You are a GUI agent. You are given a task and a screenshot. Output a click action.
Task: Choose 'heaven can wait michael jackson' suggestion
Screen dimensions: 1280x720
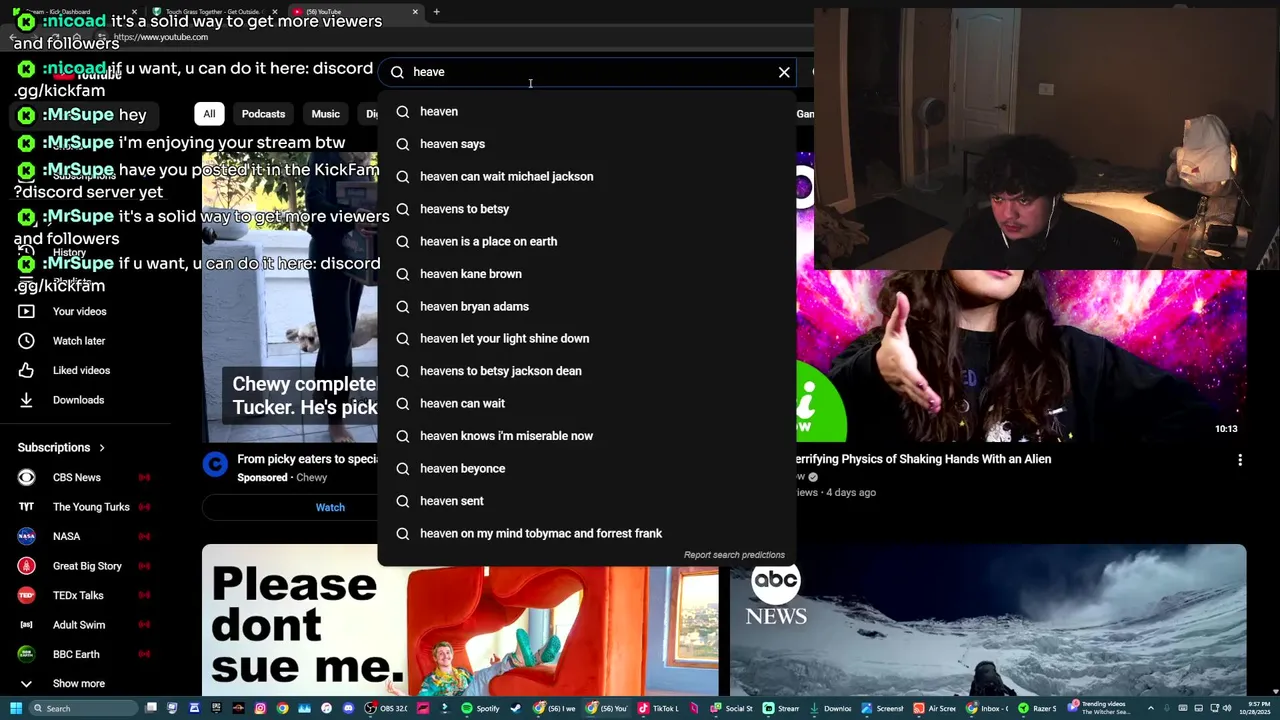587,176
